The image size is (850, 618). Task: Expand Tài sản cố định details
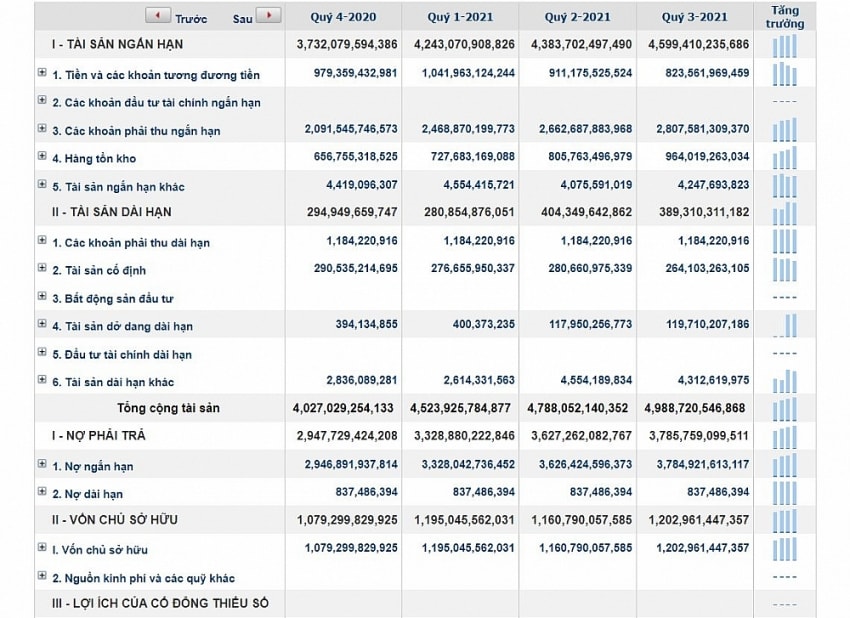tap(42, 269)
